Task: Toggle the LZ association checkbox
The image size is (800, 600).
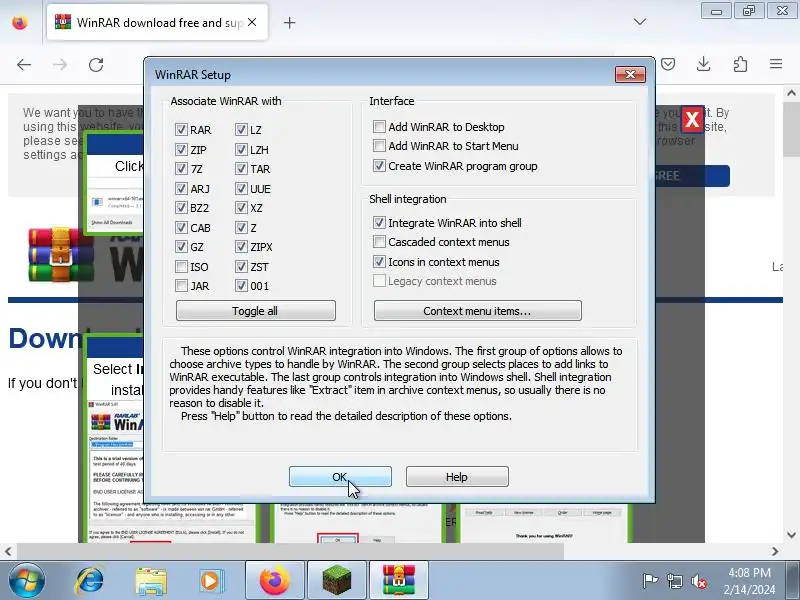Action: coord(241,130)
